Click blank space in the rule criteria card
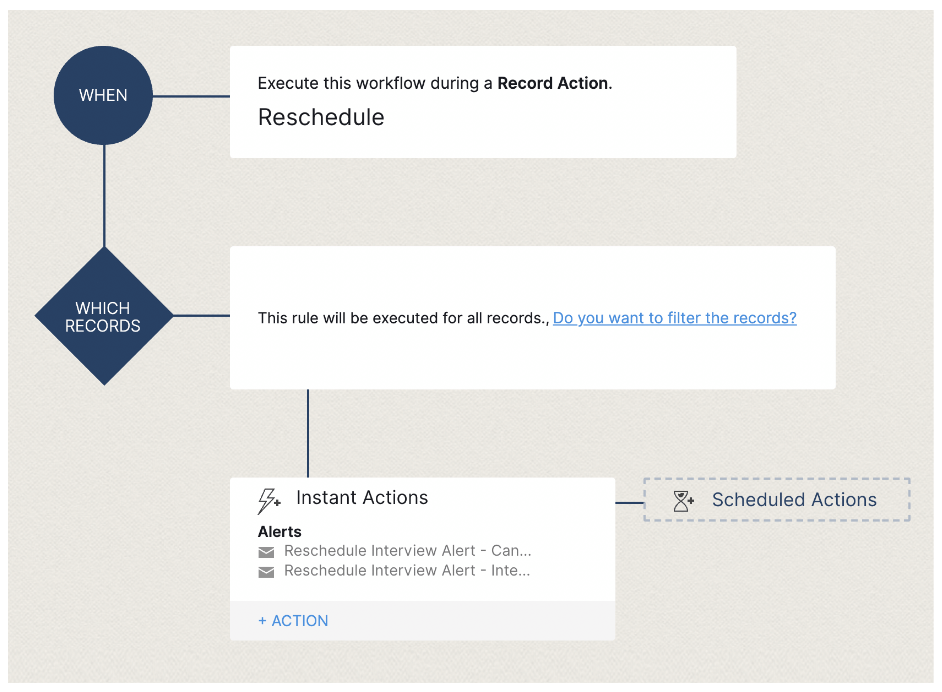The width and height of the screenshot is (942, 692). coord(530,360)
